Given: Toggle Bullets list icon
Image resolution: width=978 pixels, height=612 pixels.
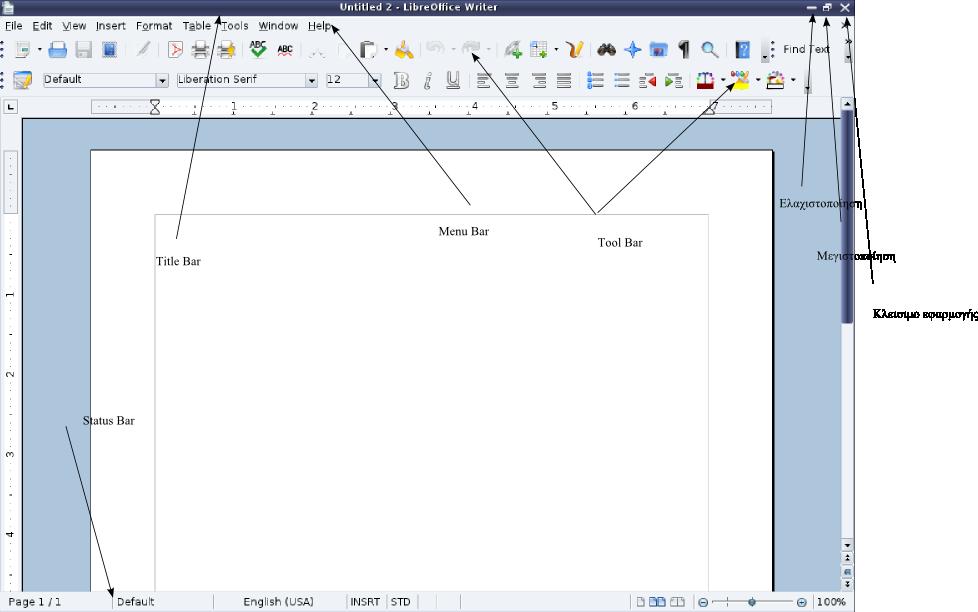Looking at the screenshot, I should 621,80.
